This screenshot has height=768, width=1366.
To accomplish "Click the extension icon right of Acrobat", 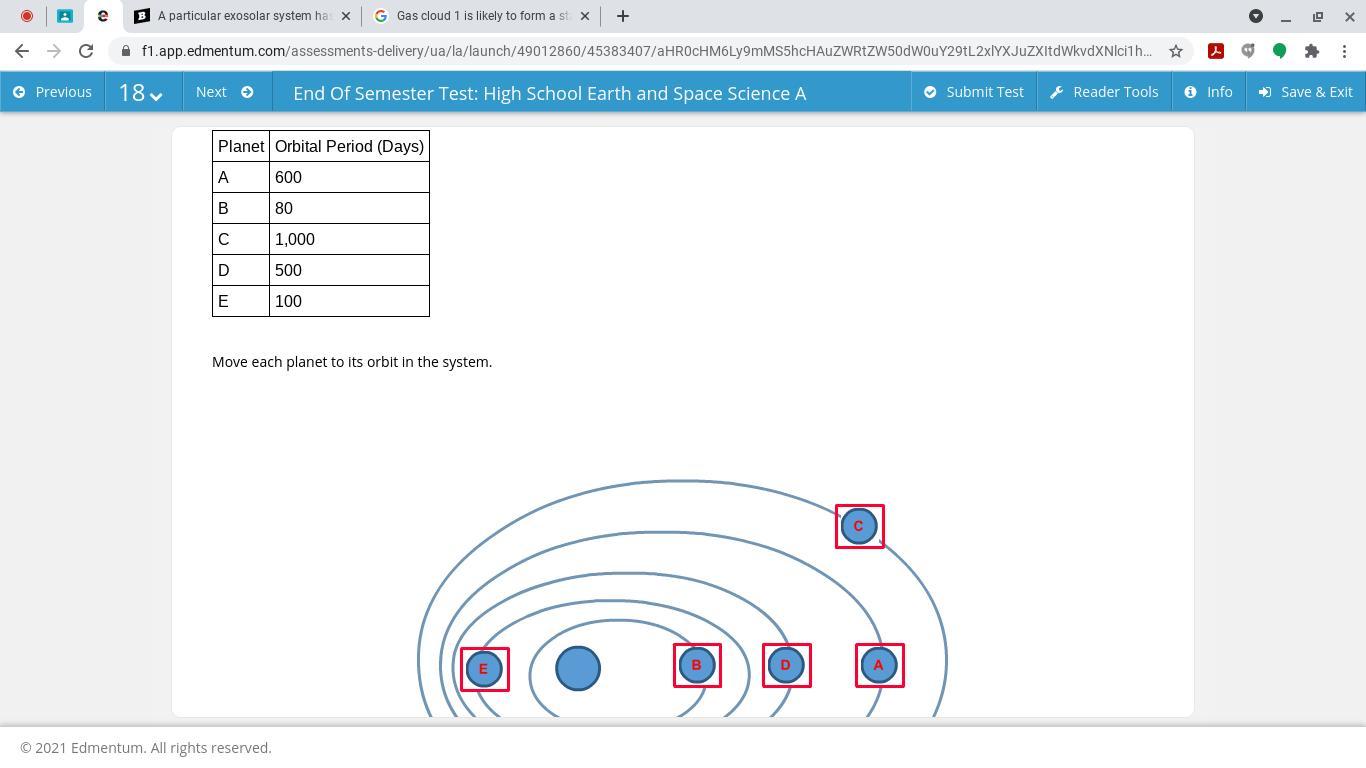I will (x=1248, y=51).
